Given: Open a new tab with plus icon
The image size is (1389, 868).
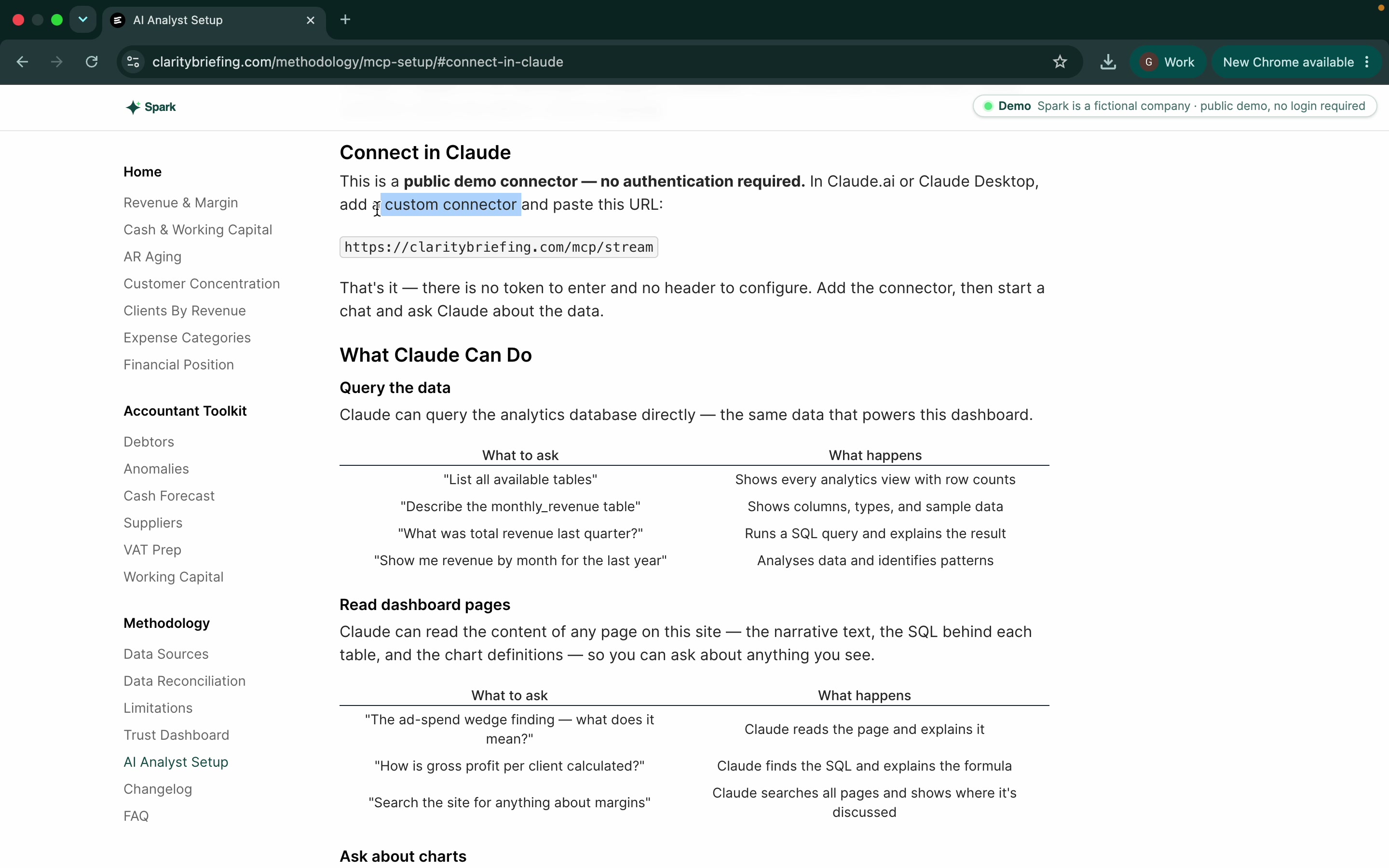Looking at the screenshot, I should [x=345, y=20].
